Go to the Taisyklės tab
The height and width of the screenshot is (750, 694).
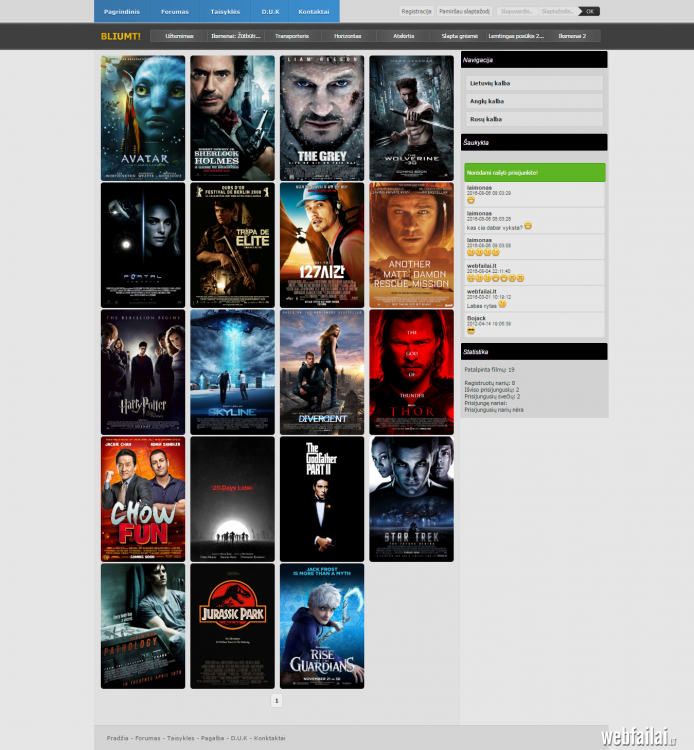(x=225, y=11)
